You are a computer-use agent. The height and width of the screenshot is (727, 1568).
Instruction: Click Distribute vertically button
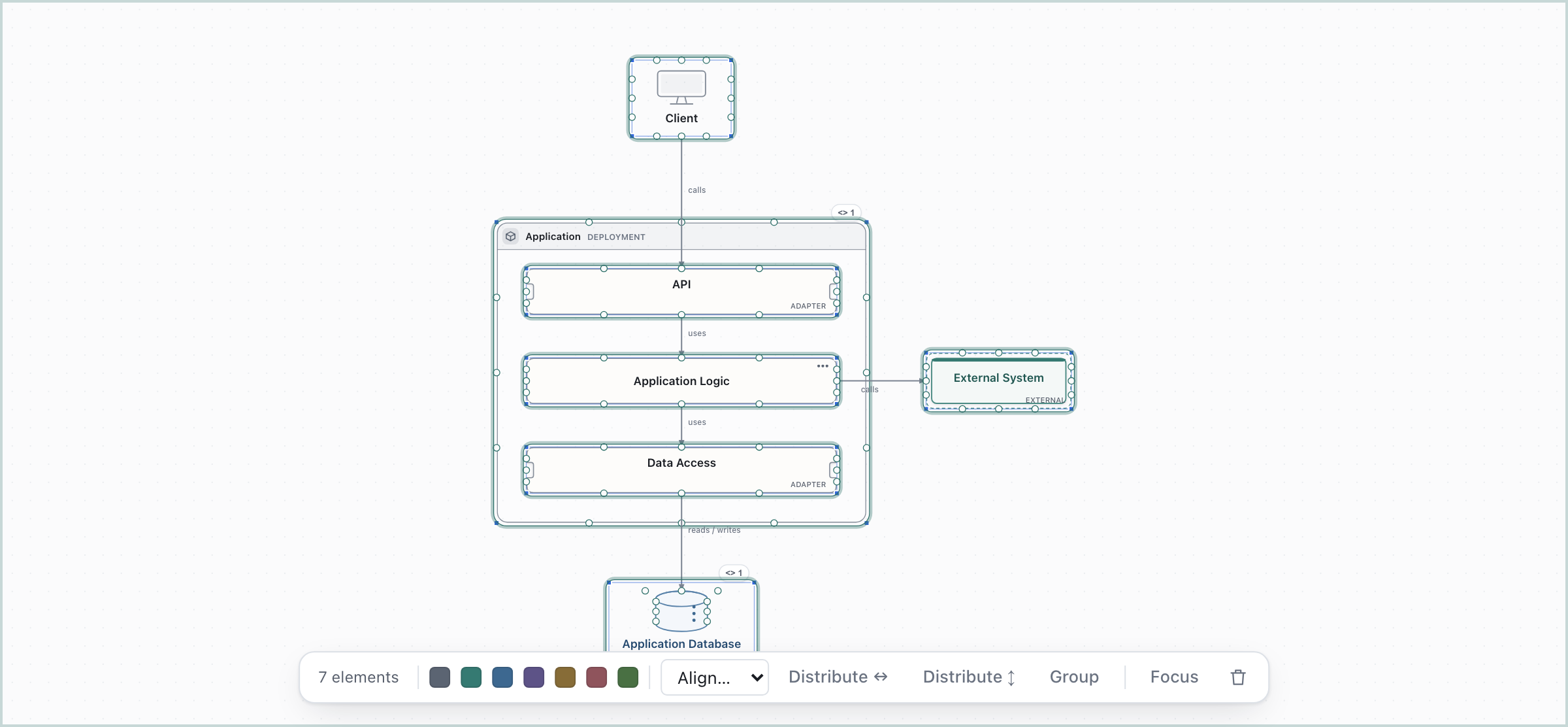[969, 677]
